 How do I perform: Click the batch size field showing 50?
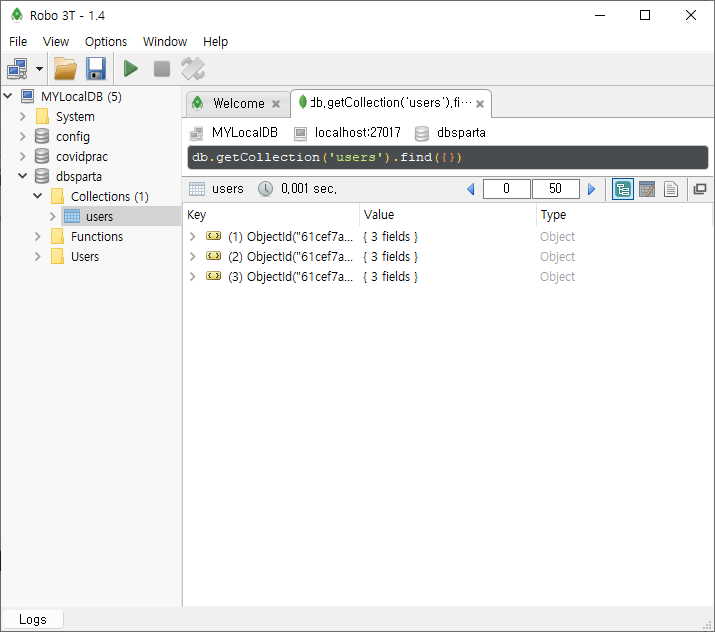[x=555, y=189]
